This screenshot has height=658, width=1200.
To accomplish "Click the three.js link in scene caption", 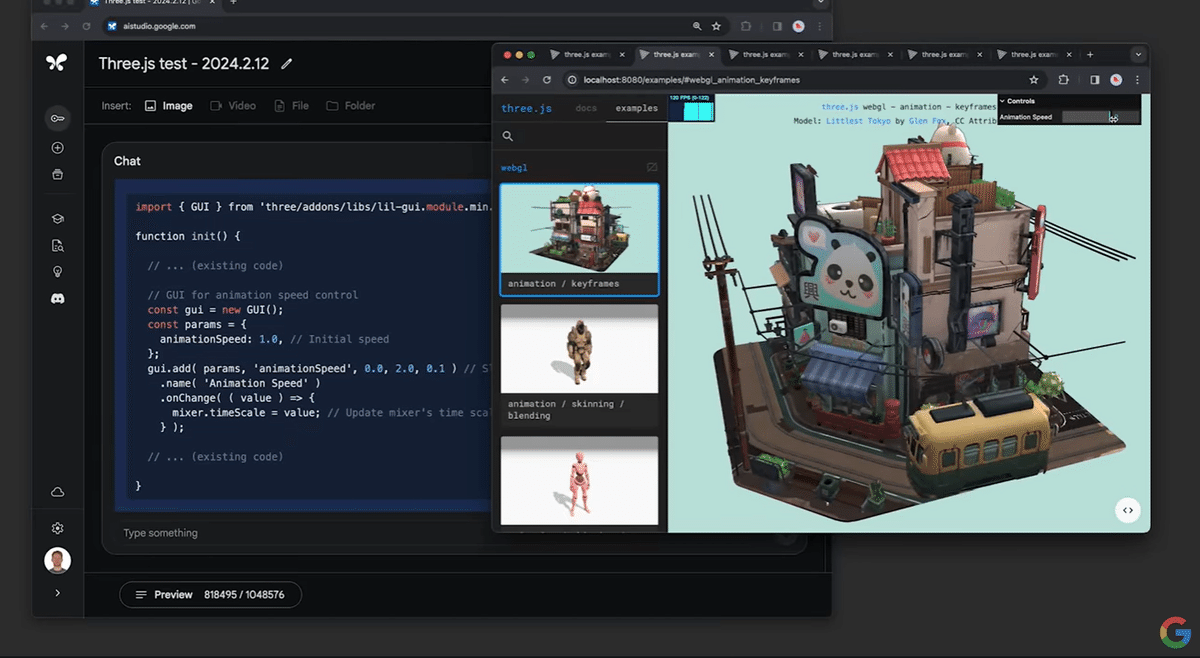I will pos(841,106).
